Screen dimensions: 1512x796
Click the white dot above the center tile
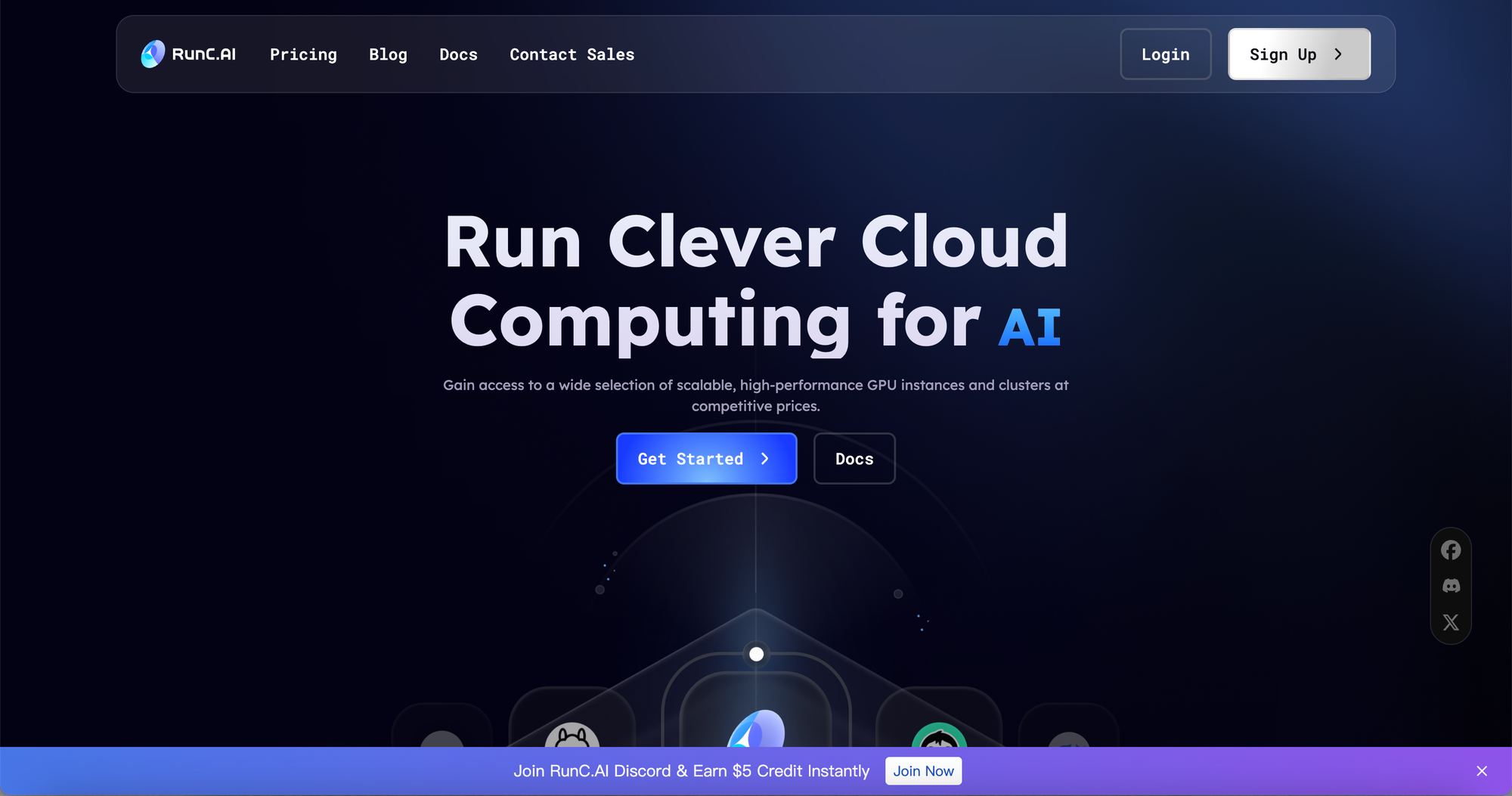pyautogui.click(x=756, y=654)
